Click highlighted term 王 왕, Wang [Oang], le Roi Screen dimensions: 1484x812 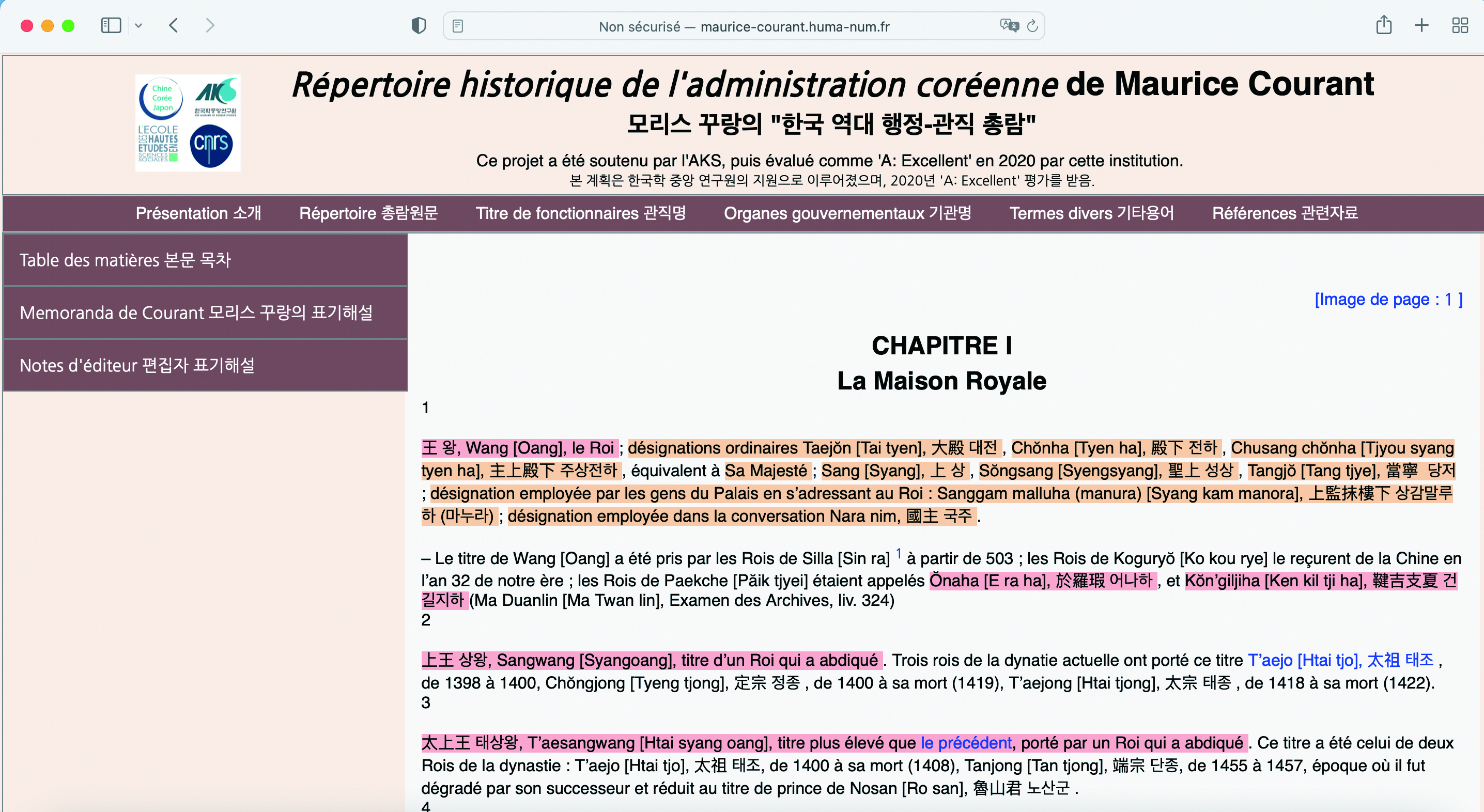pos(520,448)
